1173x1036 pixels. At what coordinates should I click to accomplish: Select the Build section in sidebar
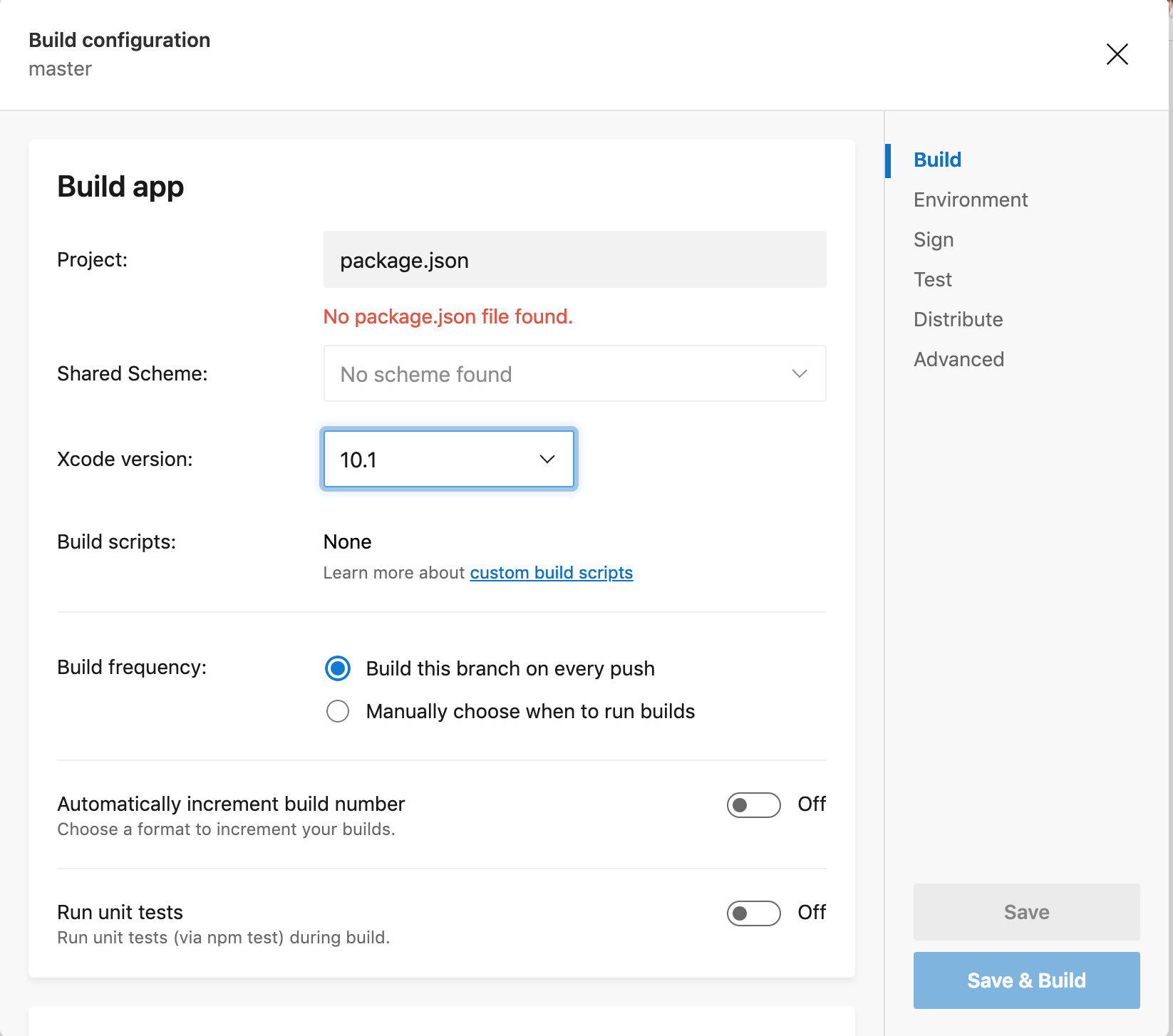click(x=936, y=160)
